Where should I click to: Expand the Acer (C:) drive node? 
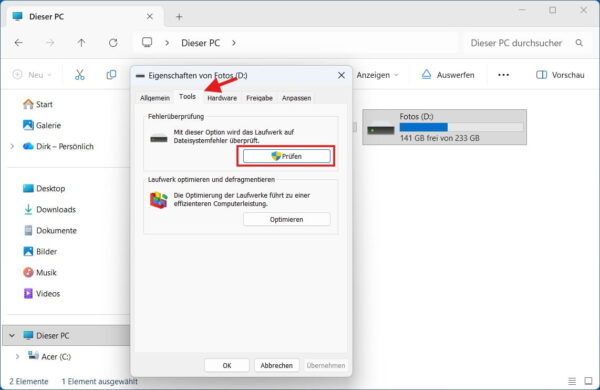coord(17,356)
